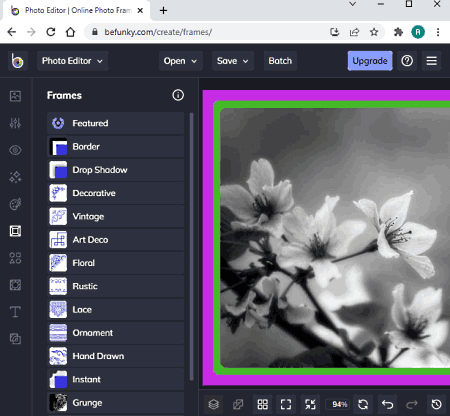Click the Frames list scrollbar

(191, 247)
